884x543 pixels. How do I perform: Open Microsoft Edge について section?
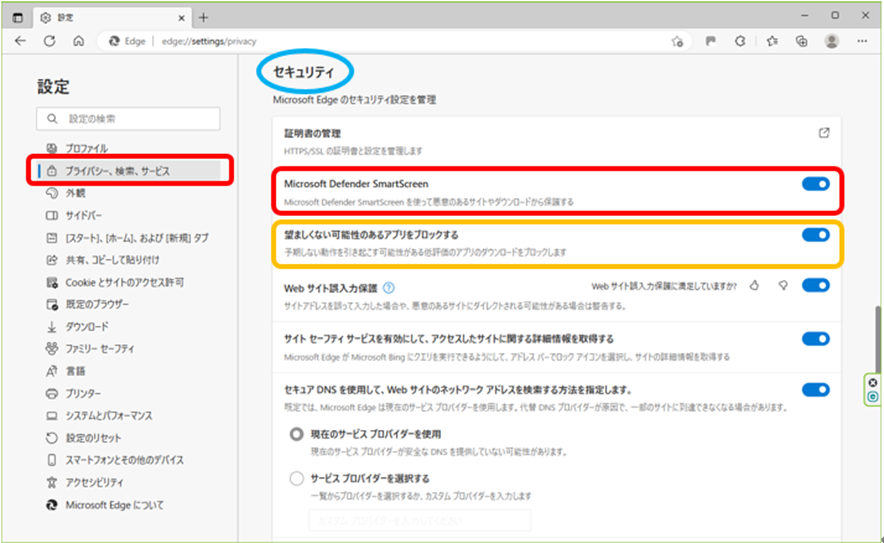[114, 505]
